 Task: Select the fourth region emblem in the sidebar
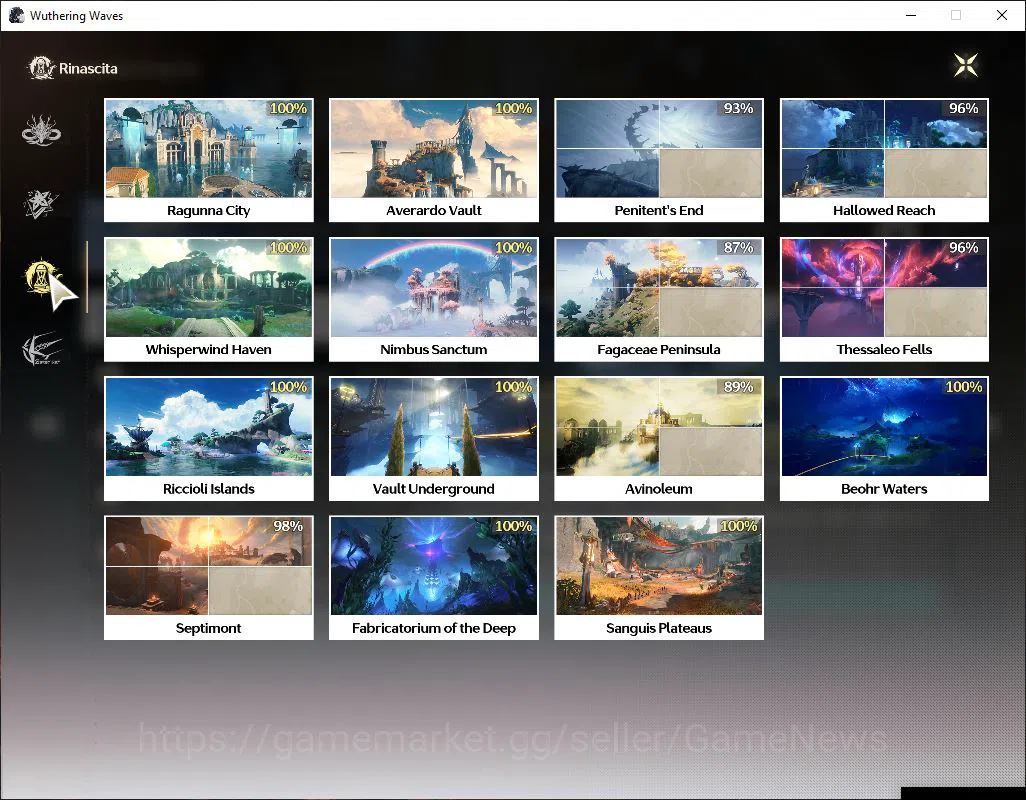tap(41, 349)
